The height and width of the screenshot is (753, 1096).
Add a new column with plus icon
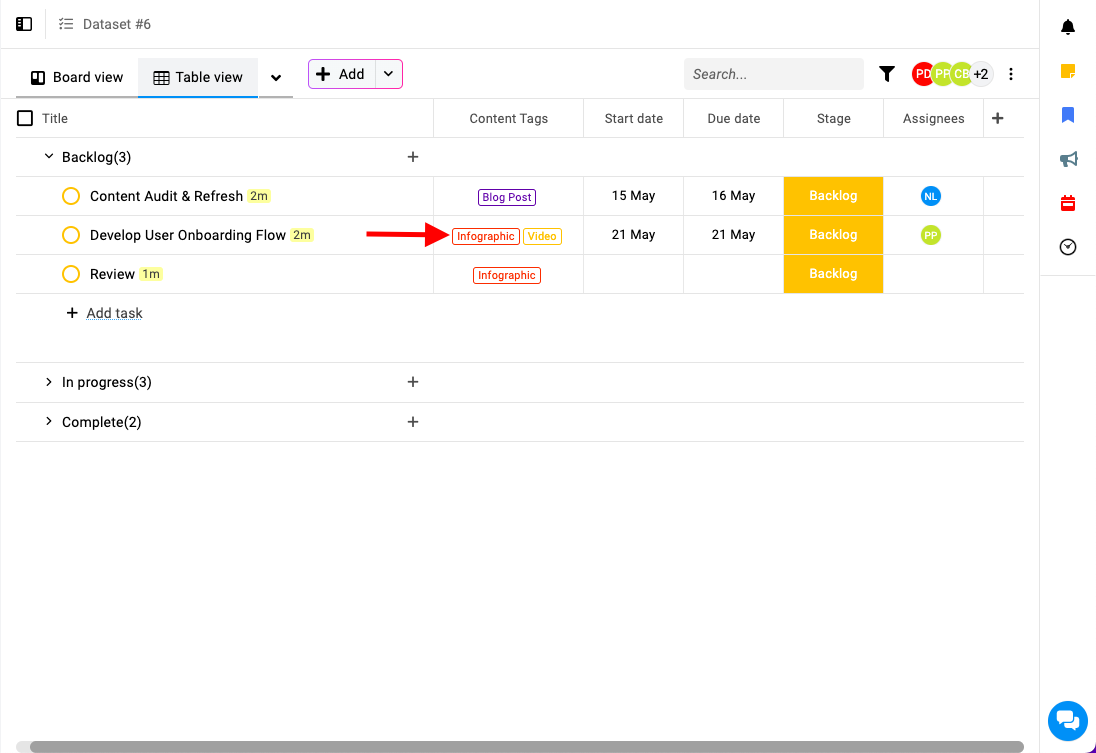tap(997, 118)
